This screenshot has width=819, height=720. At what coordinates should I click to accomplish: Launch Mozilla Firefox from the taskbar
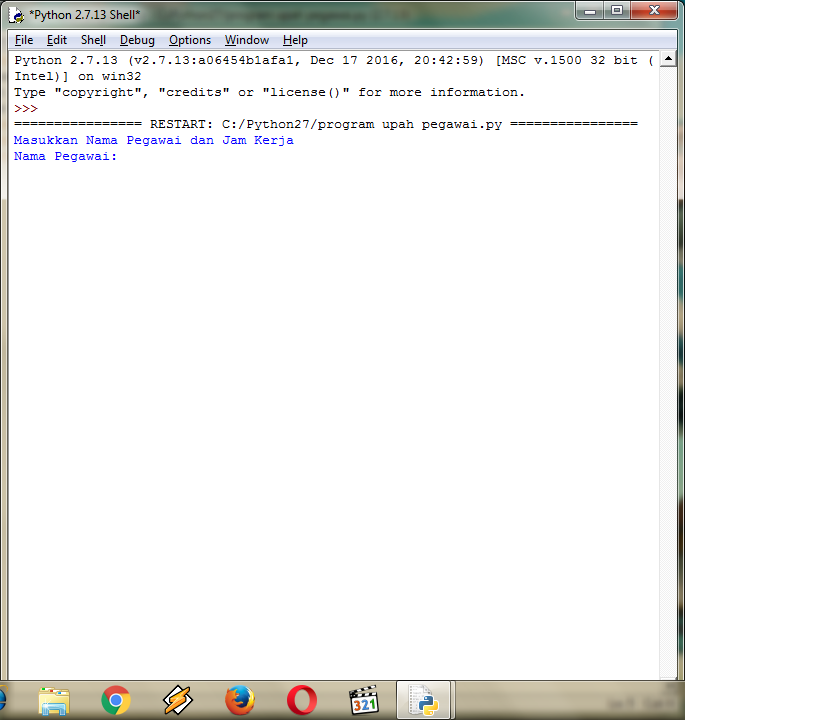point(240,700)
